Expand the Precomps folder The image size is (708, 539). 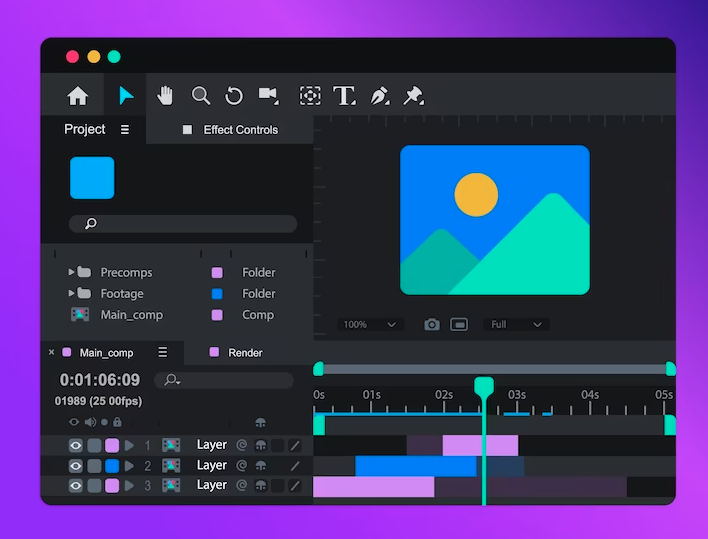[x=72, y=272]
